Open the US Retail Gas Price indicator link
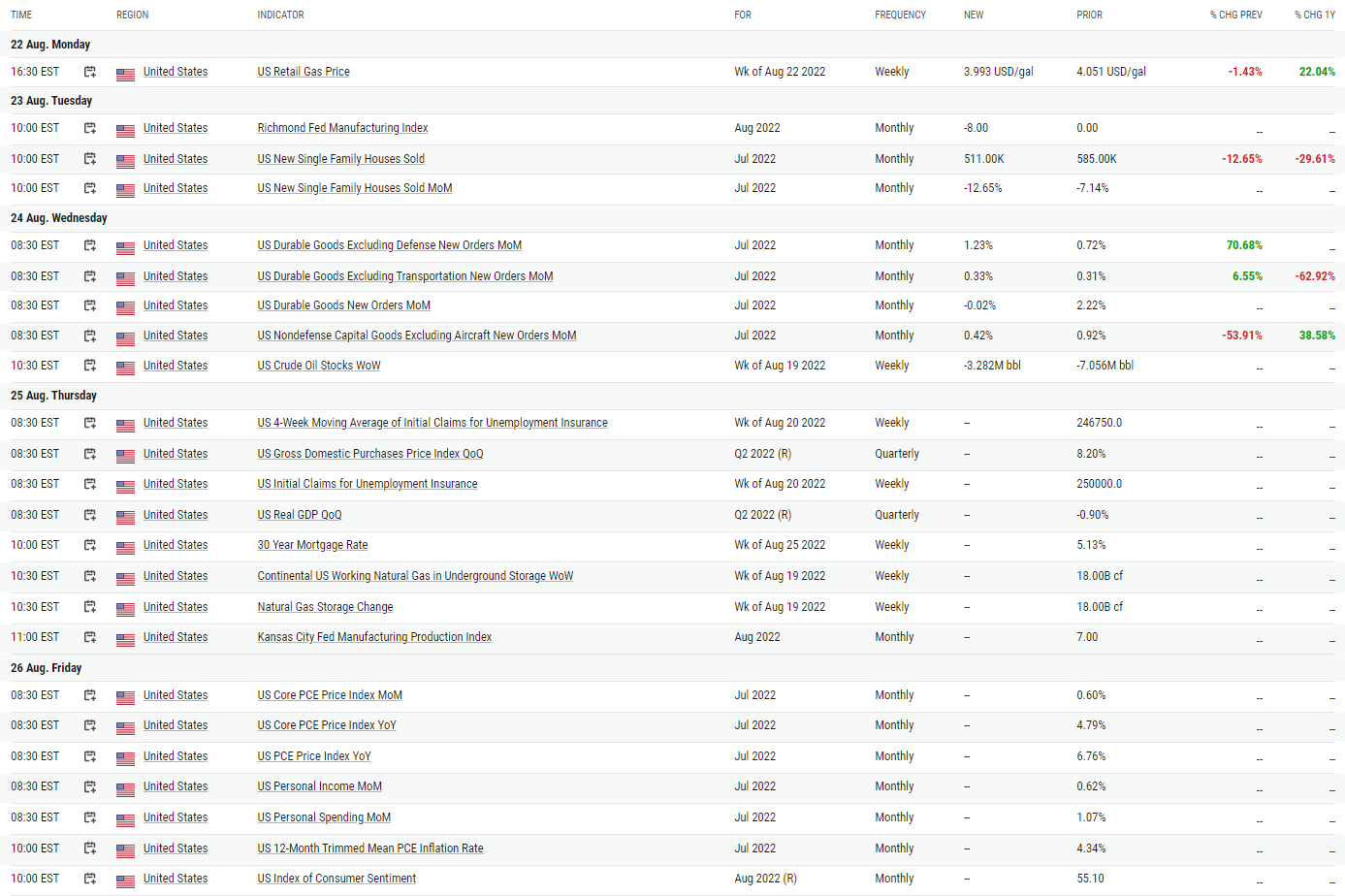 click(304, 72)
